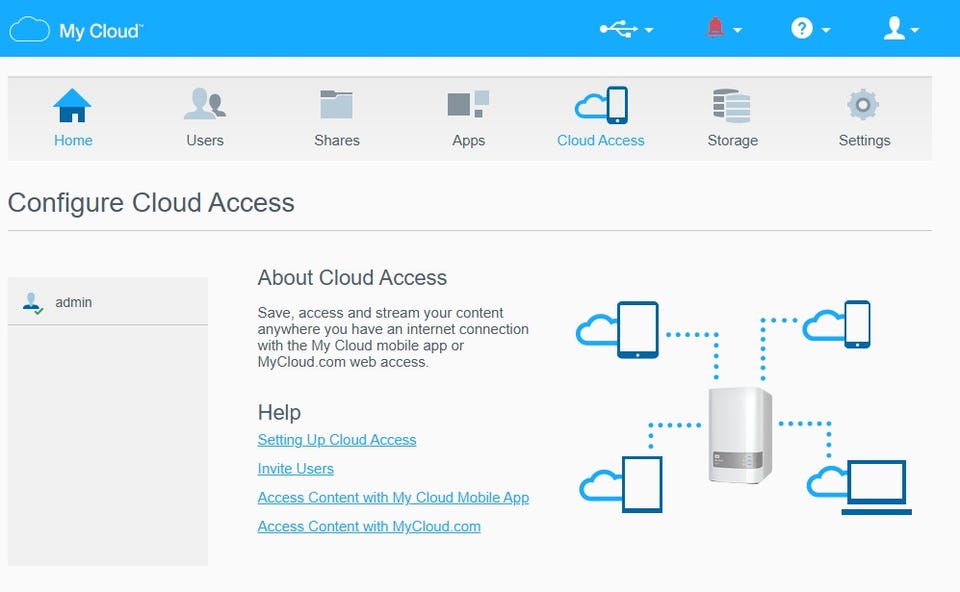
Task: Select the Cloud Access tab label
Action: 601,140
